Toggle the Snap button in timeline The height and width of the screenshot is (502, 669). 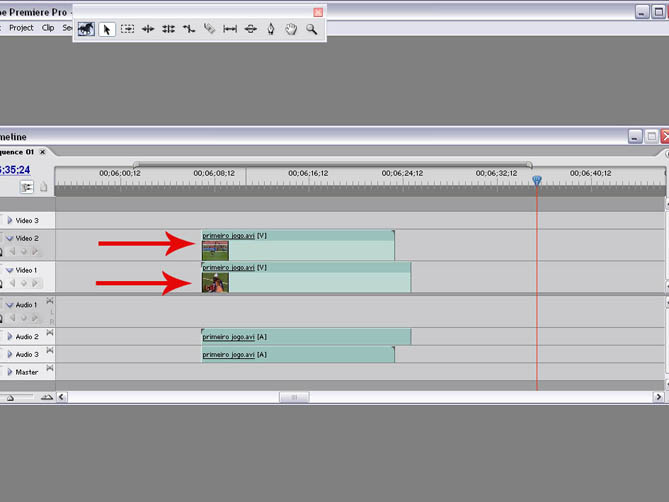tap(27, 186)
